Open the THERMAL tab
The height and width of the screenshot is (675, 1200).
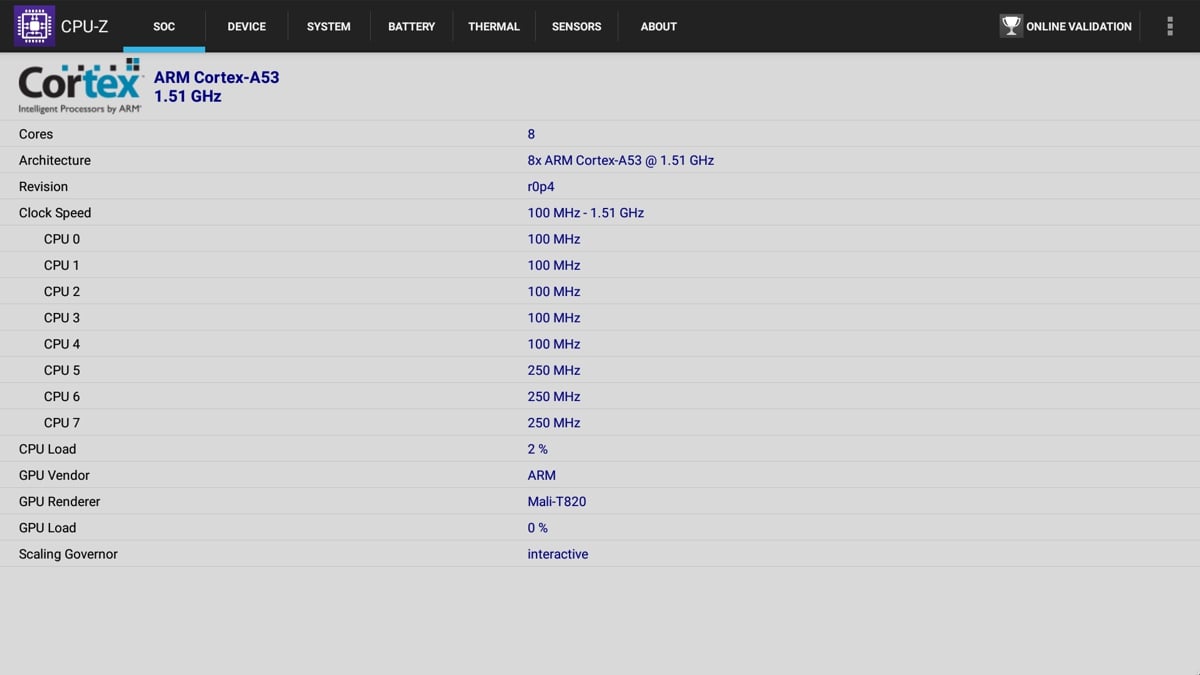point(494,27)
